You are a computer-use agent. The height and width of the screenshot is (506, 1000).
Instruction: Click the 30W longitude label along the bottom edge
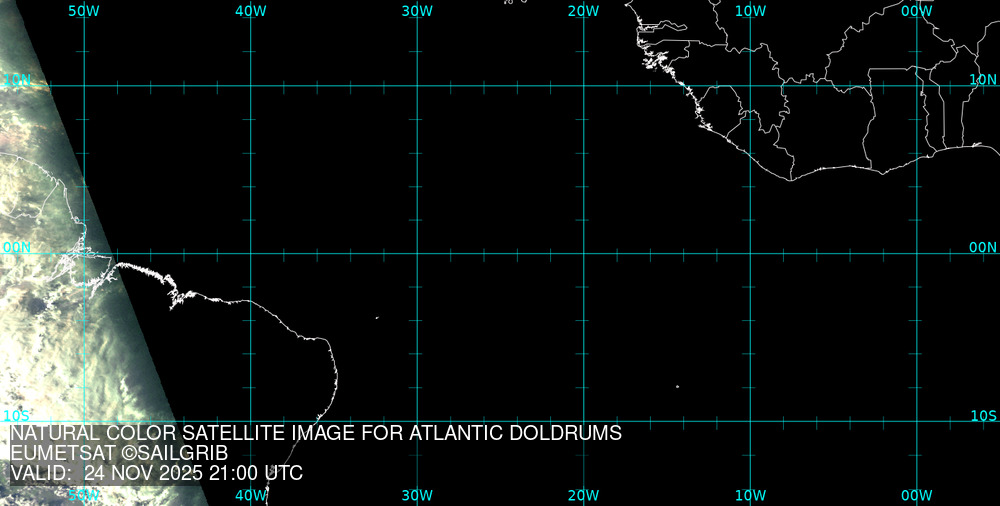click(x=417, y=495)
